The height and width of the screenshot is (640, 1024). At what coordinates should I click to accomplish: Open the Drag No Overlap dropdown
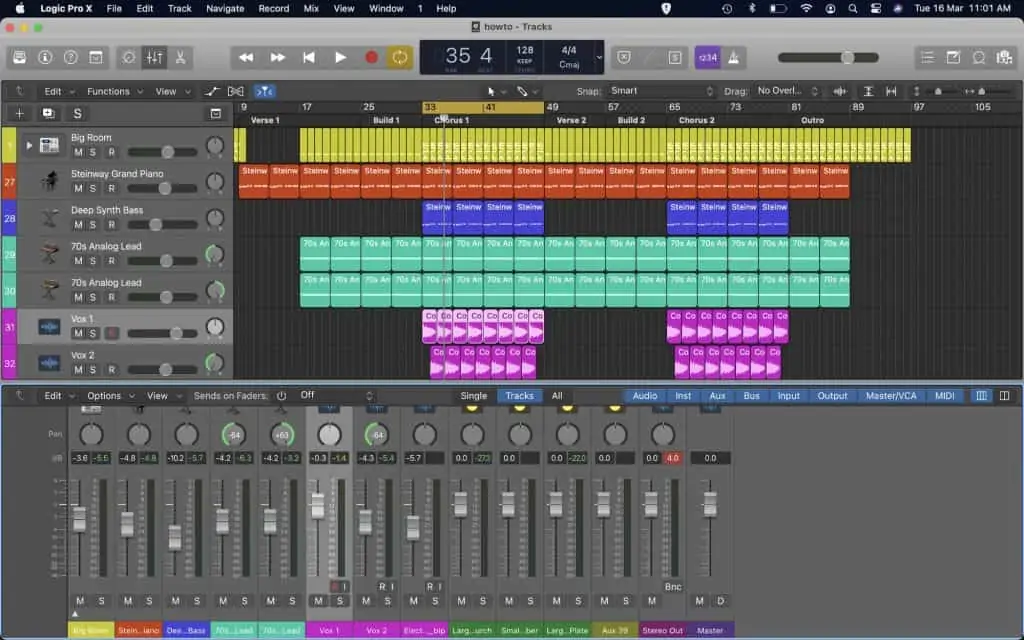[787, 91]
